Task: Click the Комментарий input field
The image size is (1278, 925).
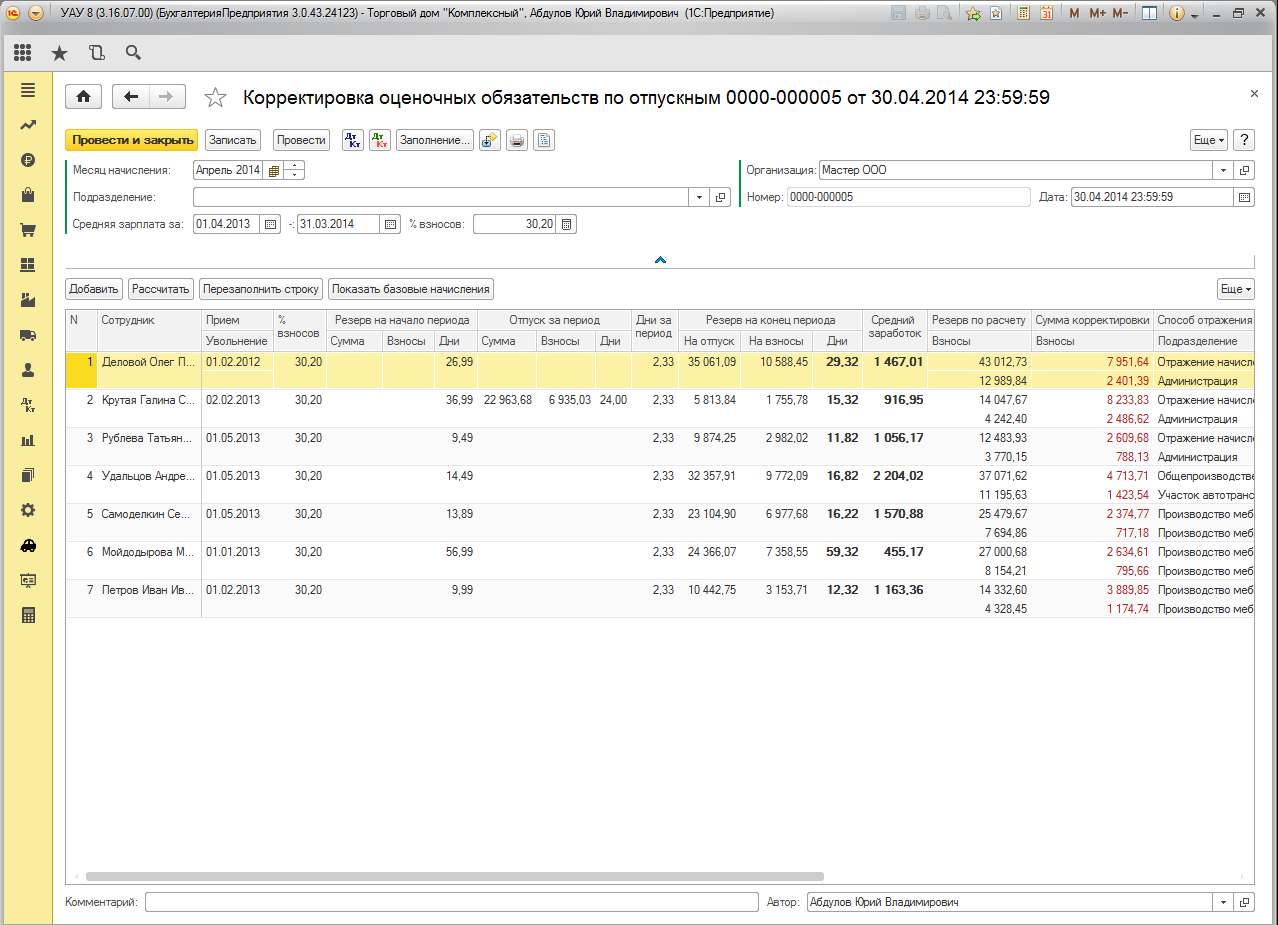Action: [452, 902]
